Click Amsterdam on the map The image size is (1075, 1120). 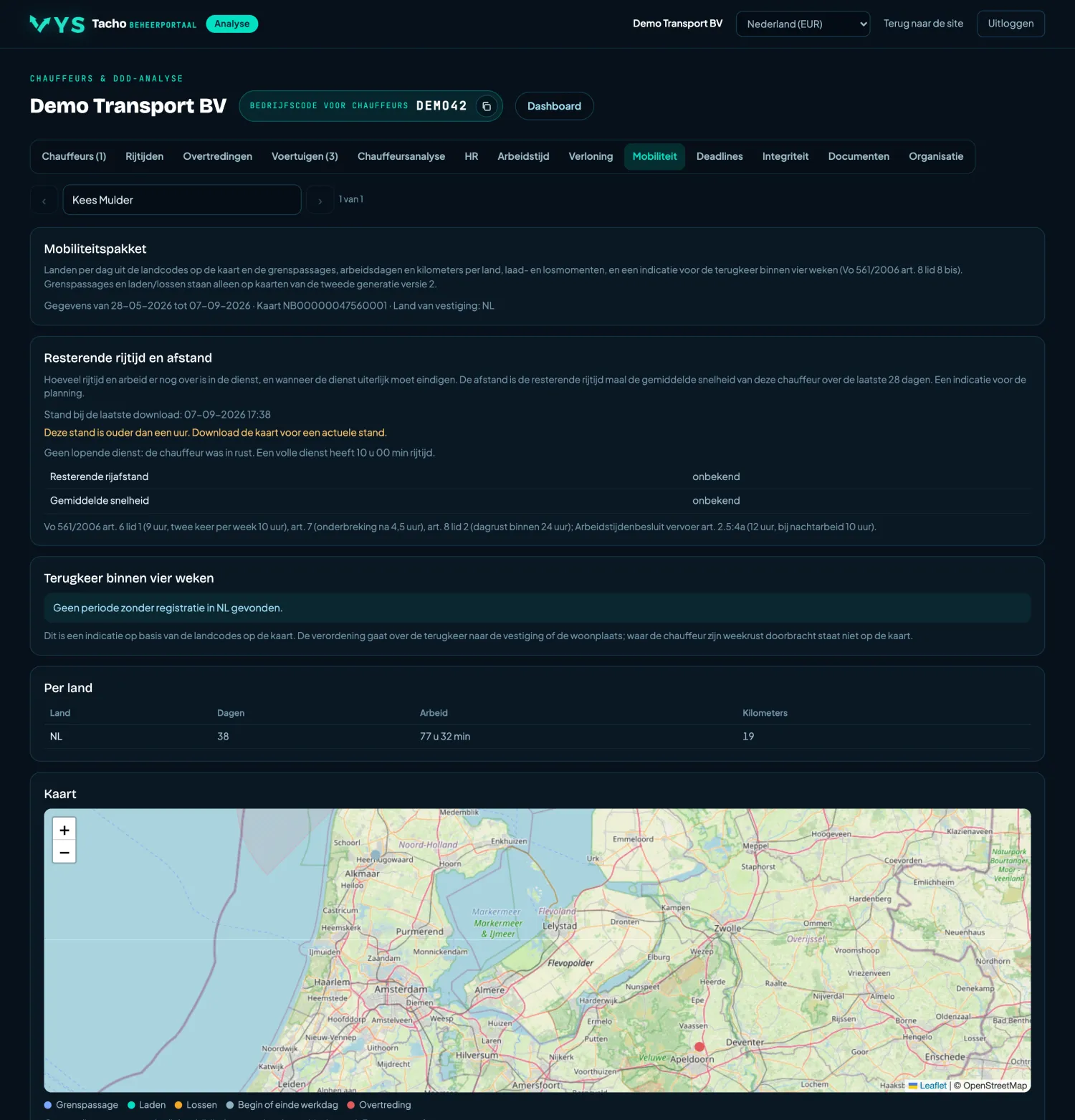[401, 990]
